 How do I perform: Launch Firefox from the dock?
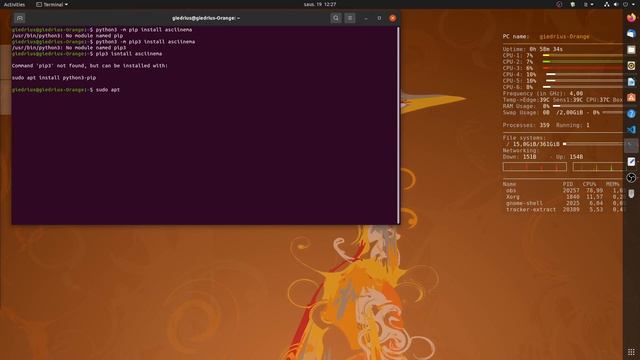click(x=631, y=18)
